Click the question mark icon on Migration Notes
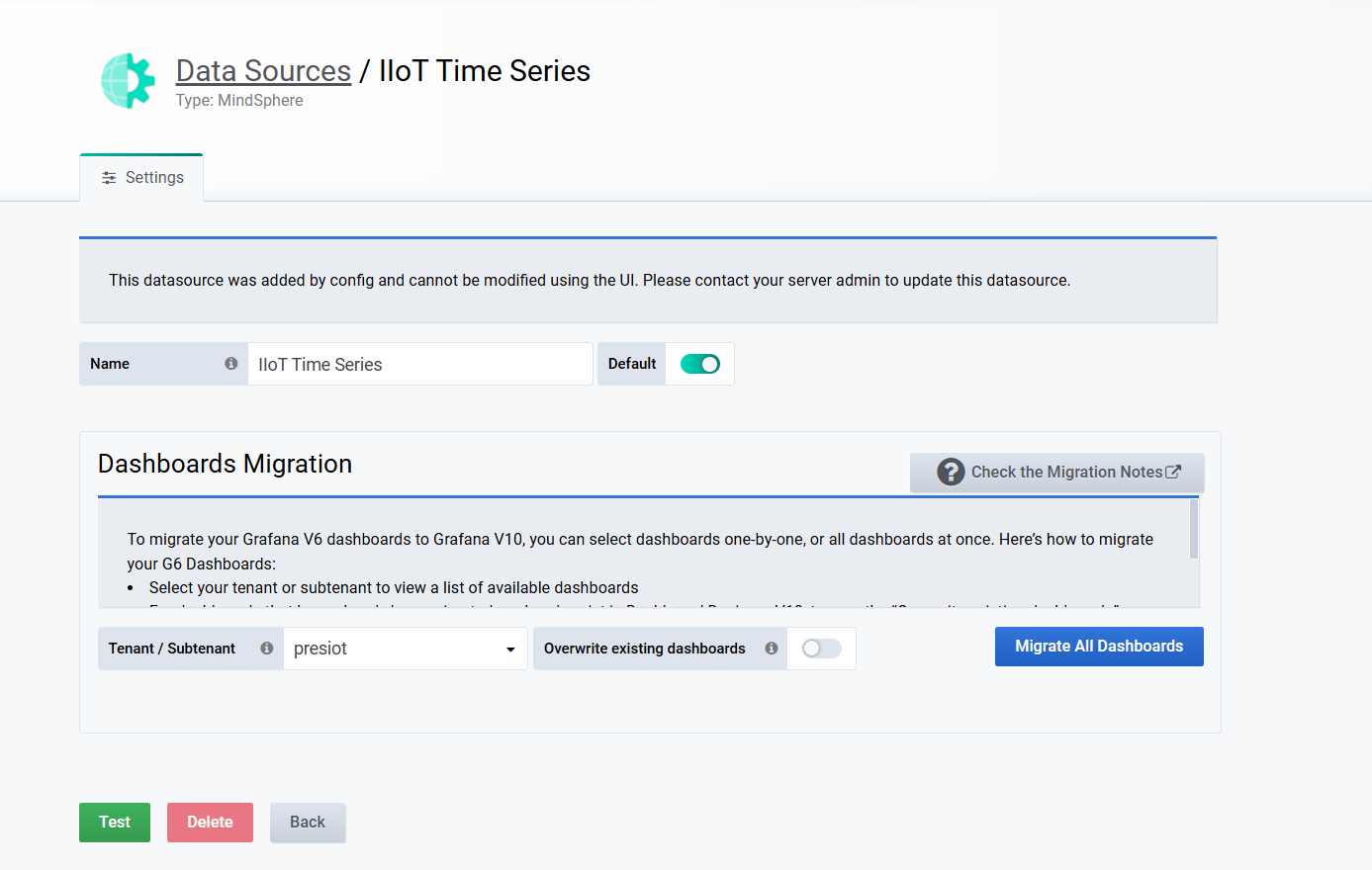The width and height of the screenshot is (1372, 870). pyautogui.click(x=951, y=472)
